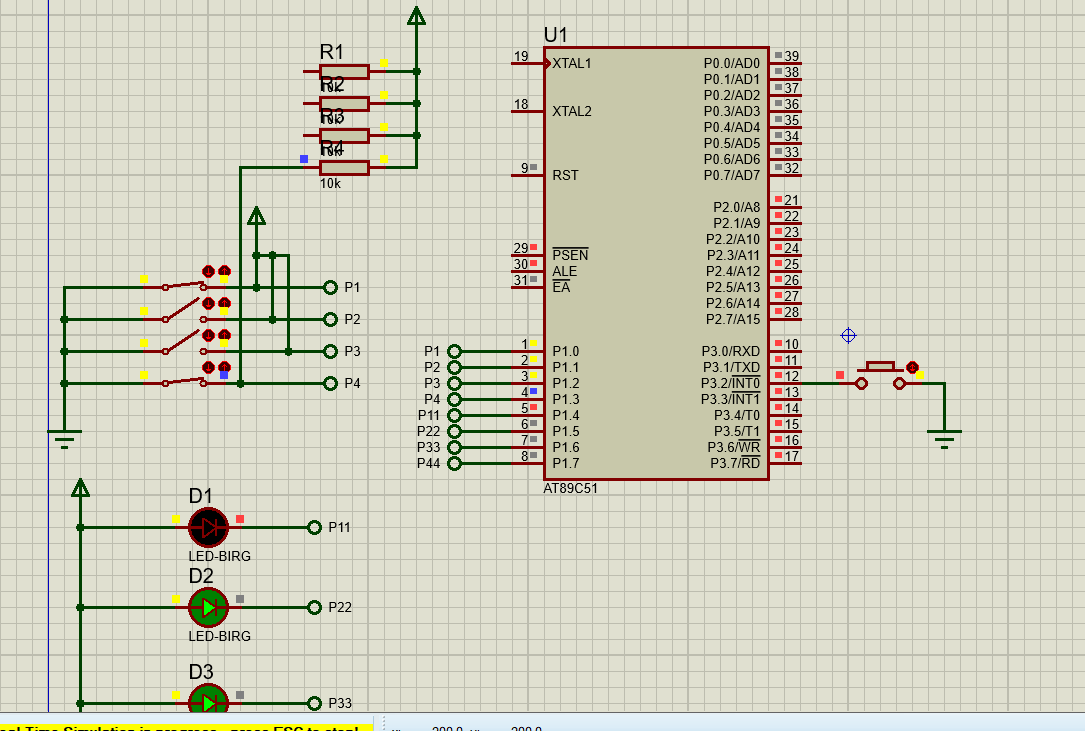Click the ALE pin label
The width and height of the screenshot is (1085, 731).
(565, 271)
